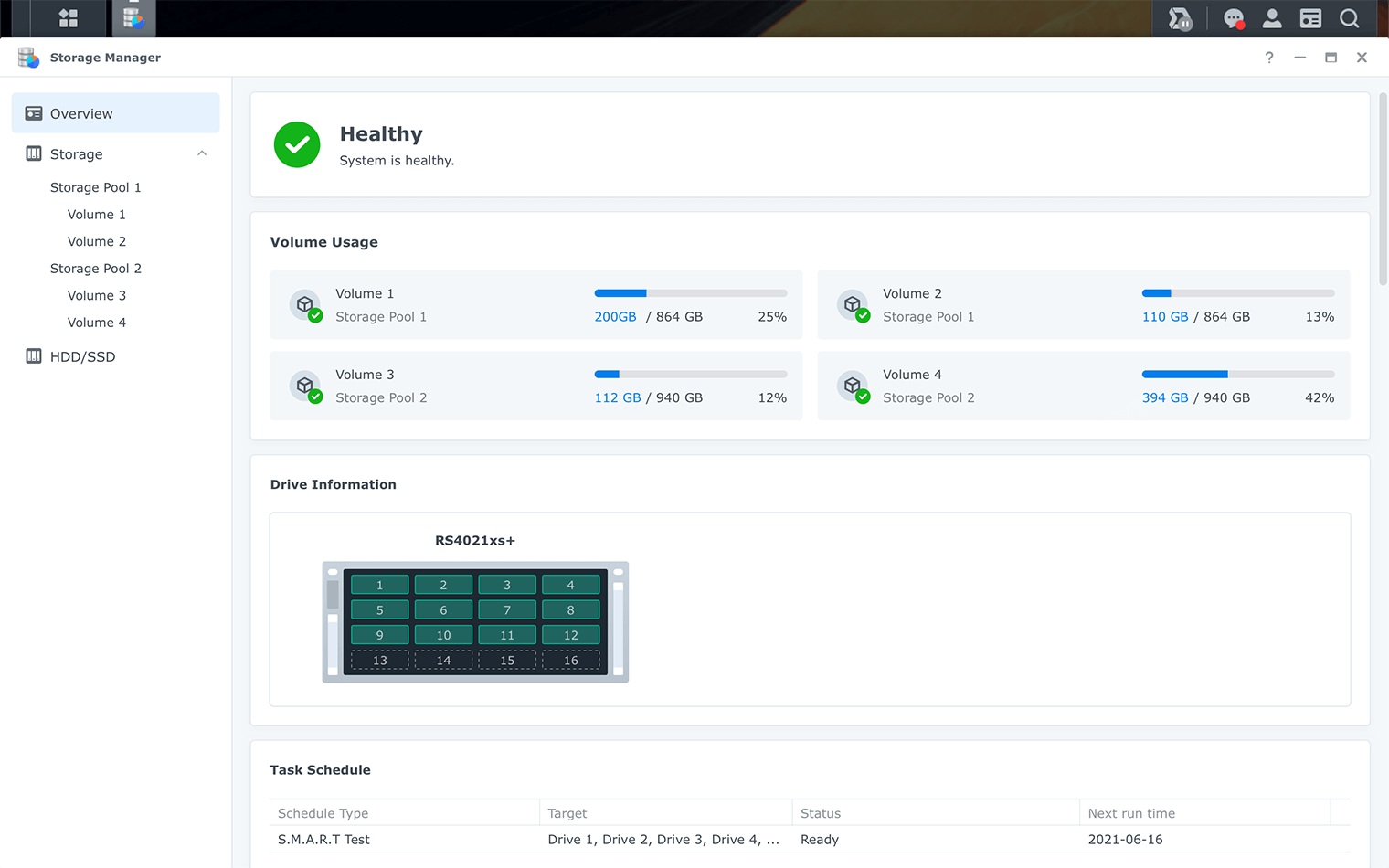1389x868 pixels.
Task: Collapse the Storage section chevron
Action: pos(202,153)
